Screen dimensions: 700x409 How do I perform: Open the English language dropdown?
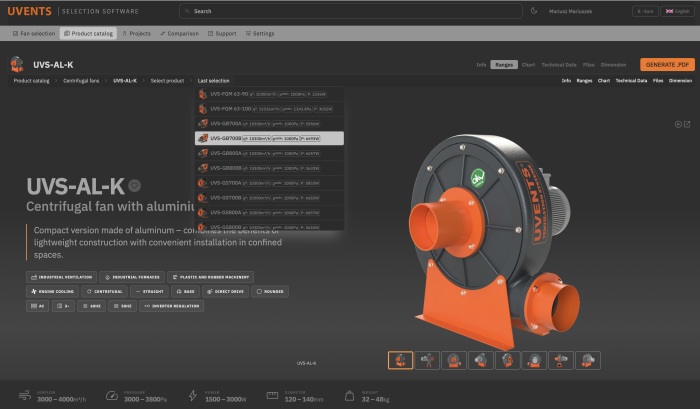tap(677, 11)
